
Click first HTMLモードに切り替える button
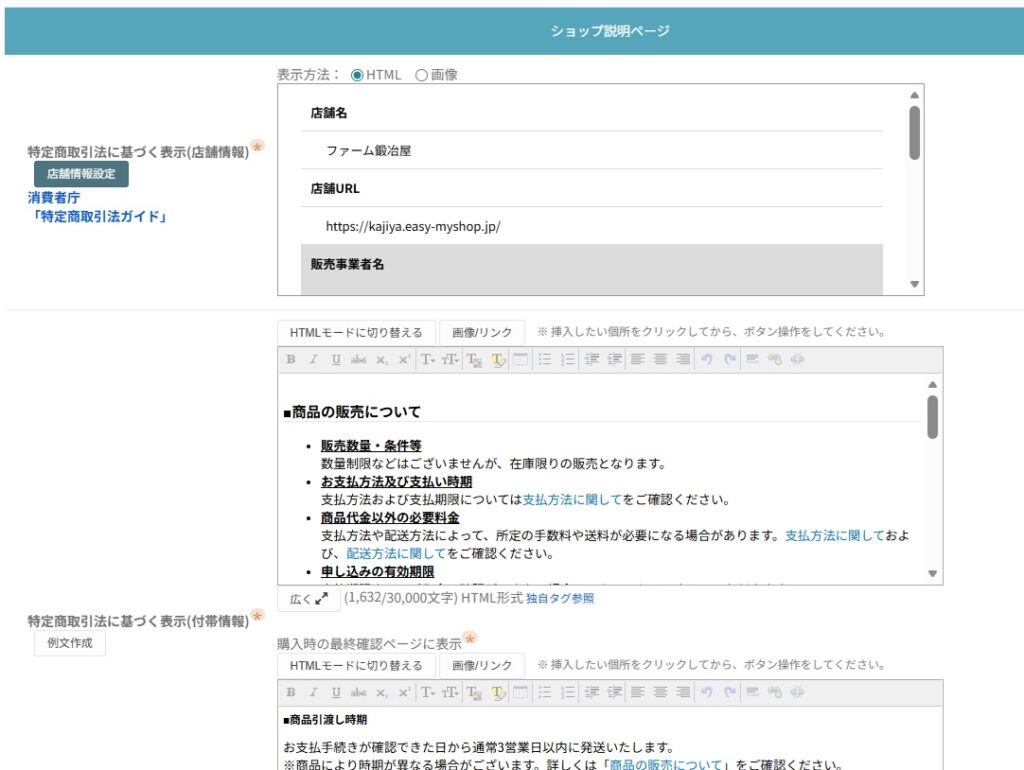[356, 332]
